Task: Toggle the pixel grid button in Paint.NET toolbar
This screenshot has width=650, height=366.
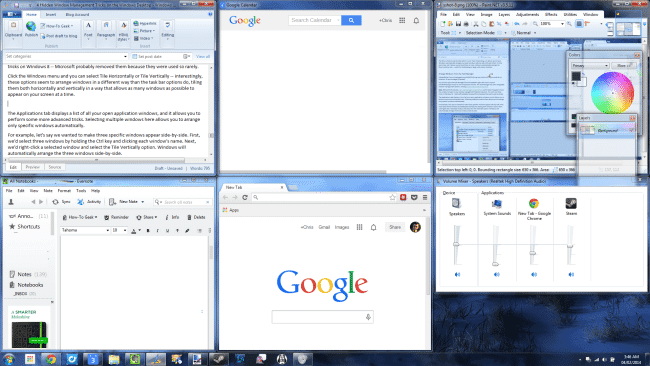Action: (580, 24)
